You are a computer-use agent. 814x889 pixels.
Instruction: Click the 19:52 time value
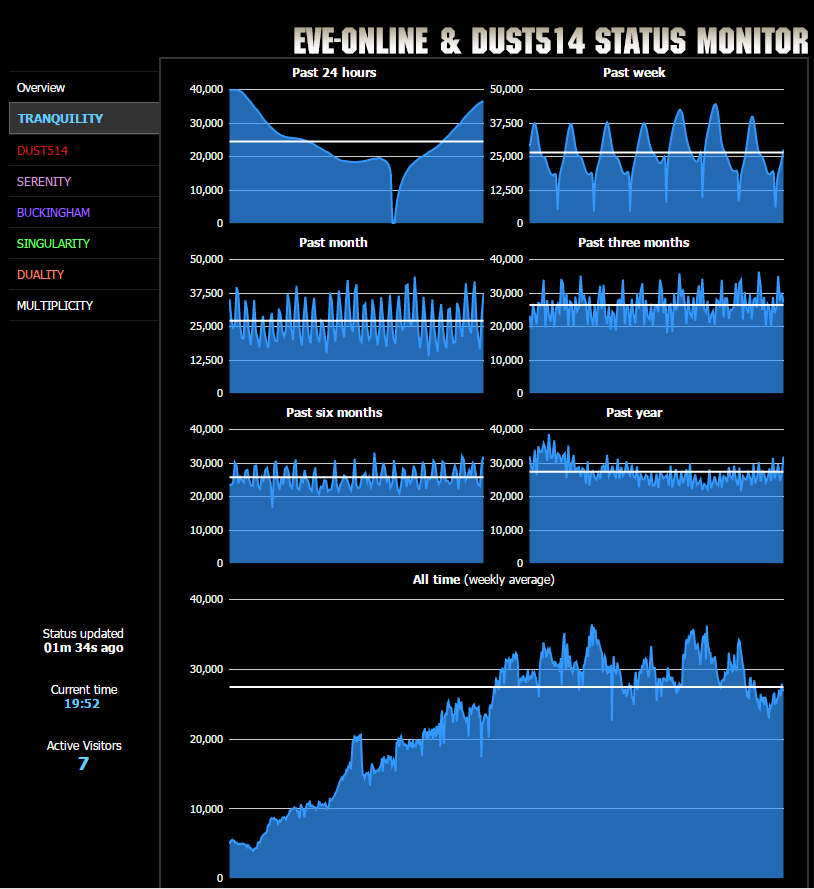(x=82, y=704)
